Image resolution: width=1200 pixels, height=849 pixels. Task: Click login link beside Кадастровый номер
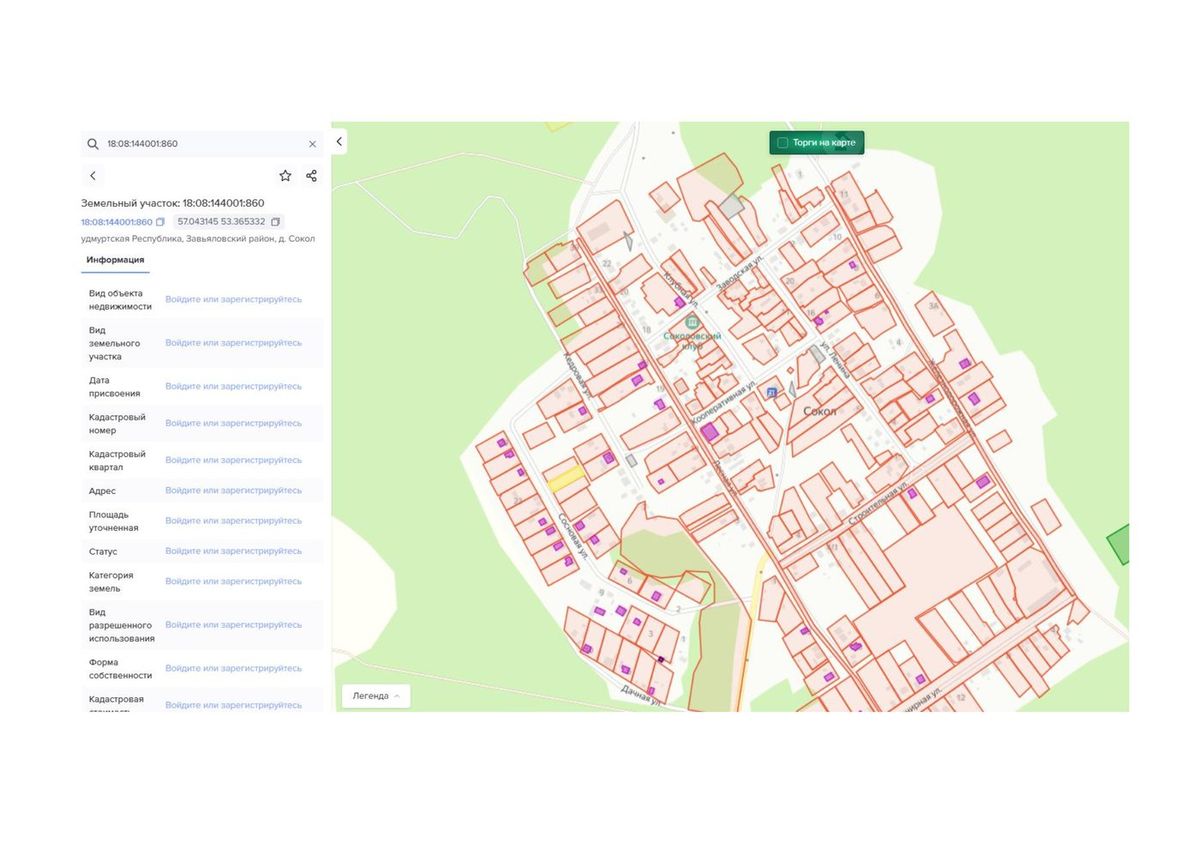coord(233,423)
